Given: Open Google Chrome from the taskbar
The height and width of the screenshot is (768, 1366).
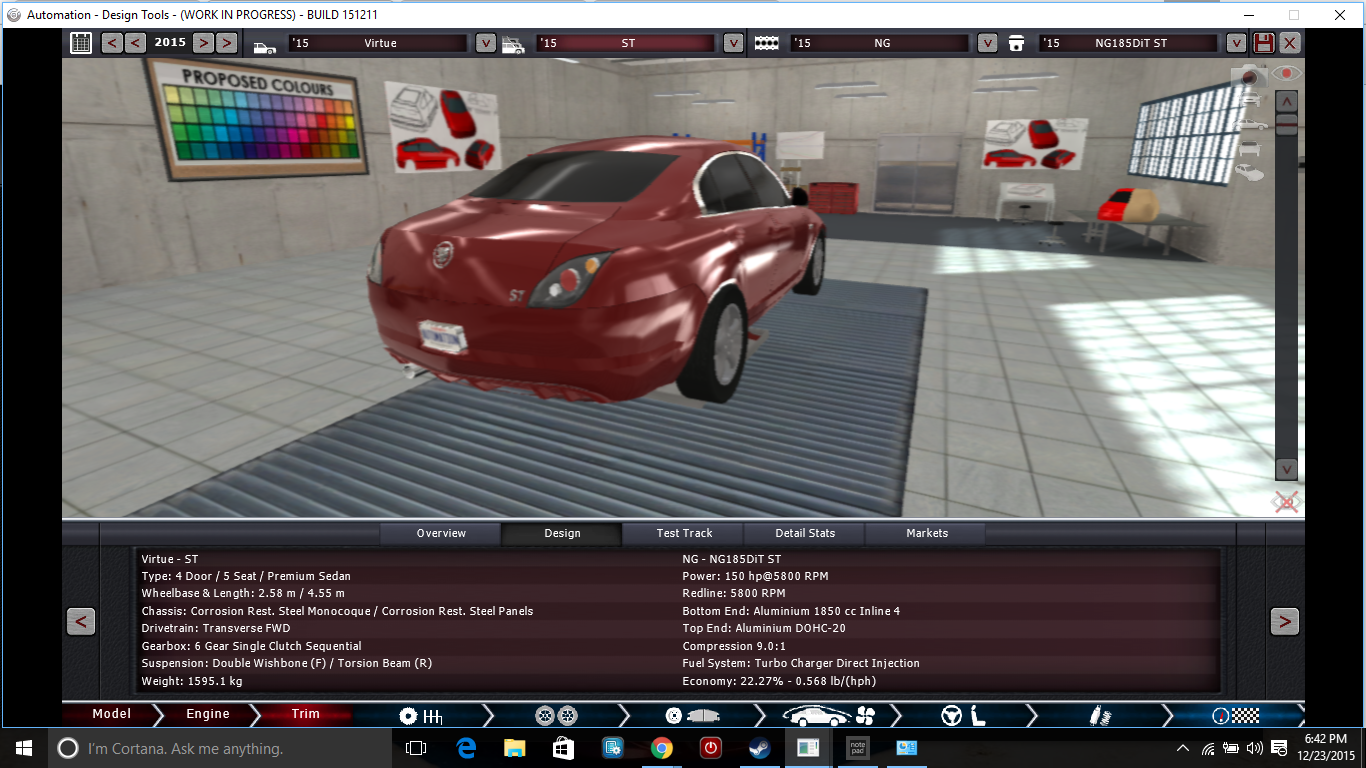Looking at the screenshot, I should click(x=661, y=748).
